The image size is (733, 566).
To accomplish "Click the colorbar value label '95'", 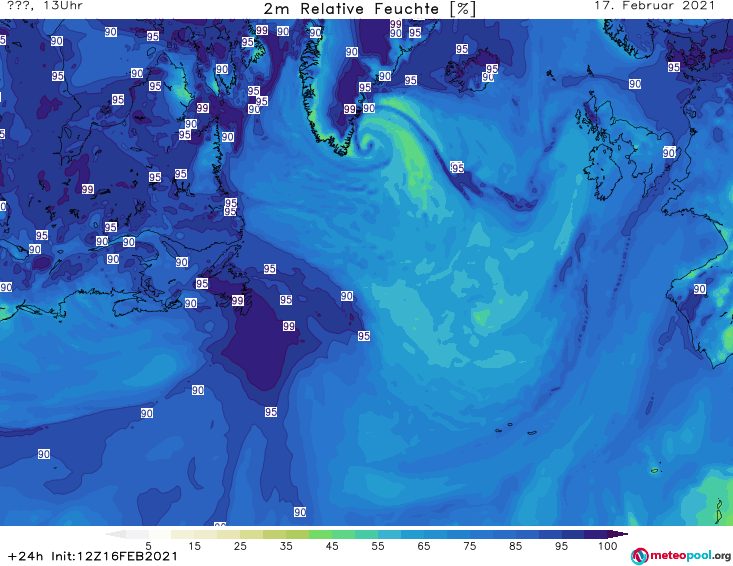I will [x=561, y=546].
